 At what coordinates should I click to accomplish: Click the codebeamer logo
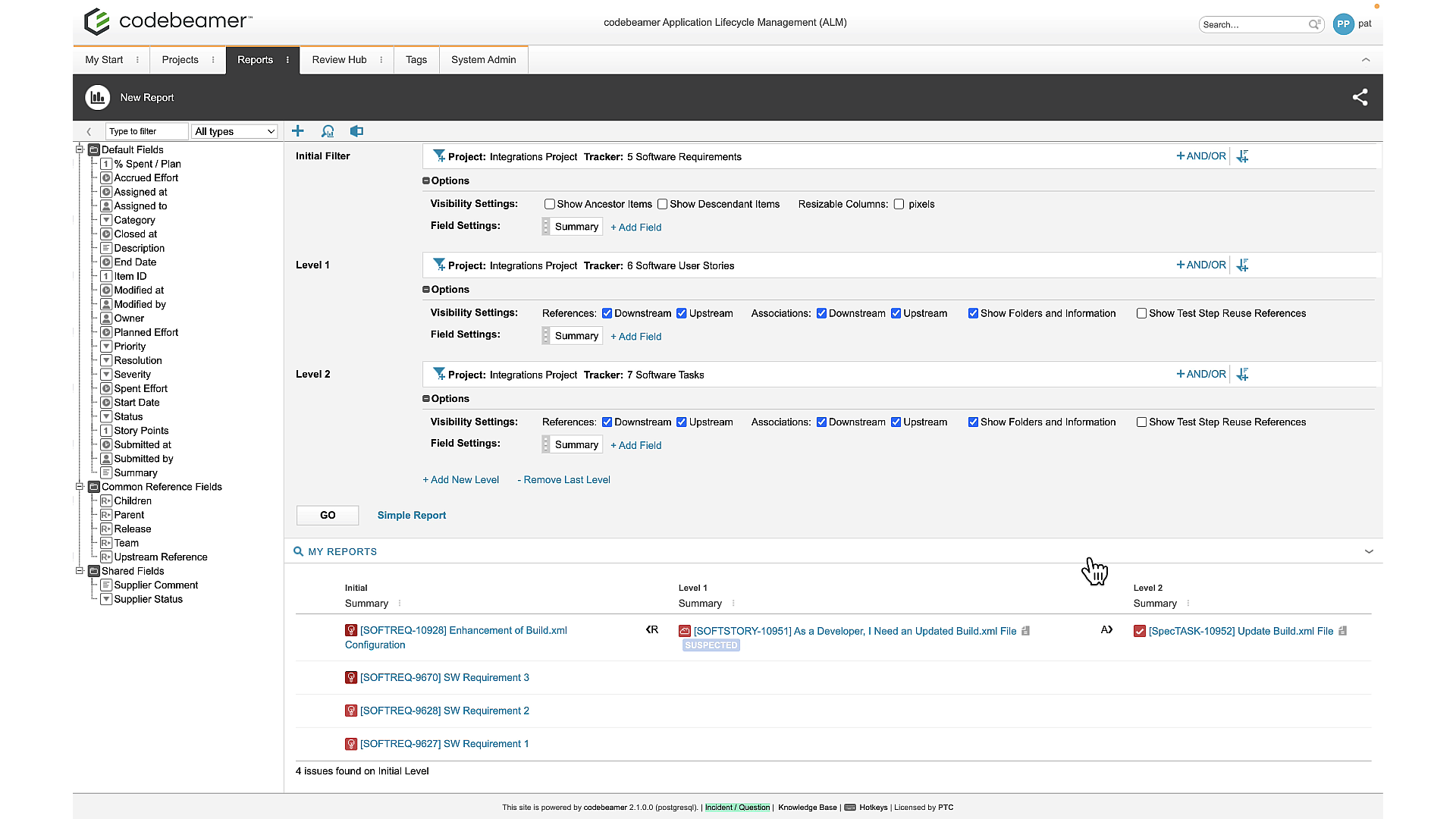(168, 21)
